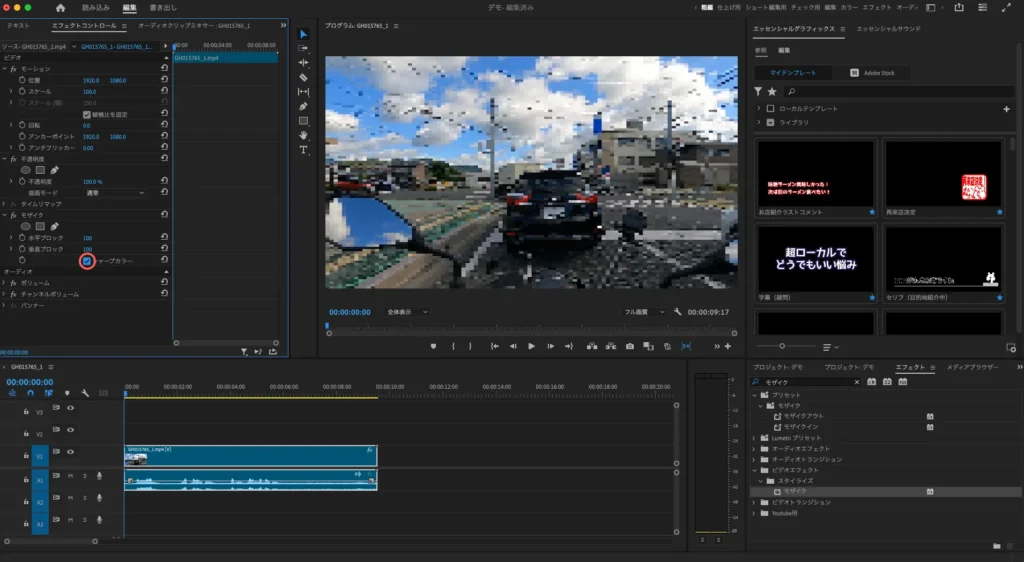
Task: Open the エッセンシャルサウンド panel tab
Action: [x=888, y=30]
